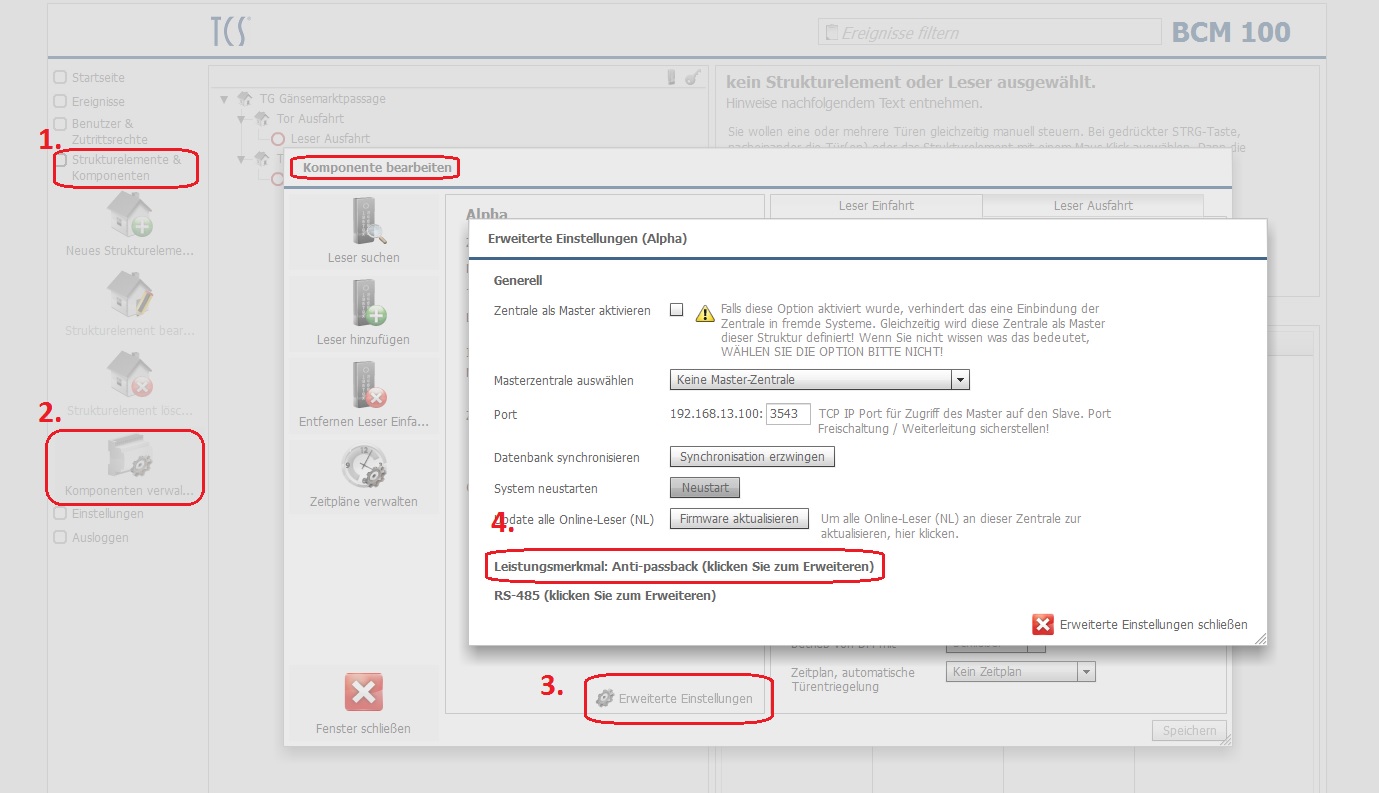
Task: Click the Leser hinzufügen icon
Action: point(364,304)
